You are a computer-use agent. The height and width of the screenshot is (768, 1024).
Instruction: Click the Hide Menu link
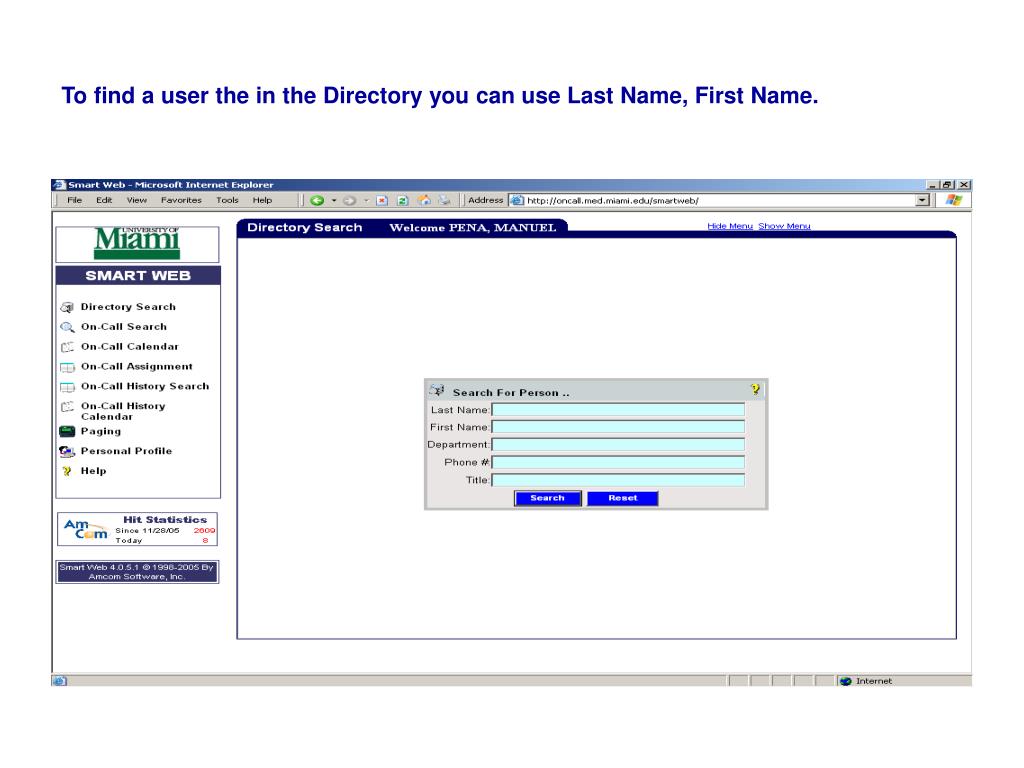730,226
